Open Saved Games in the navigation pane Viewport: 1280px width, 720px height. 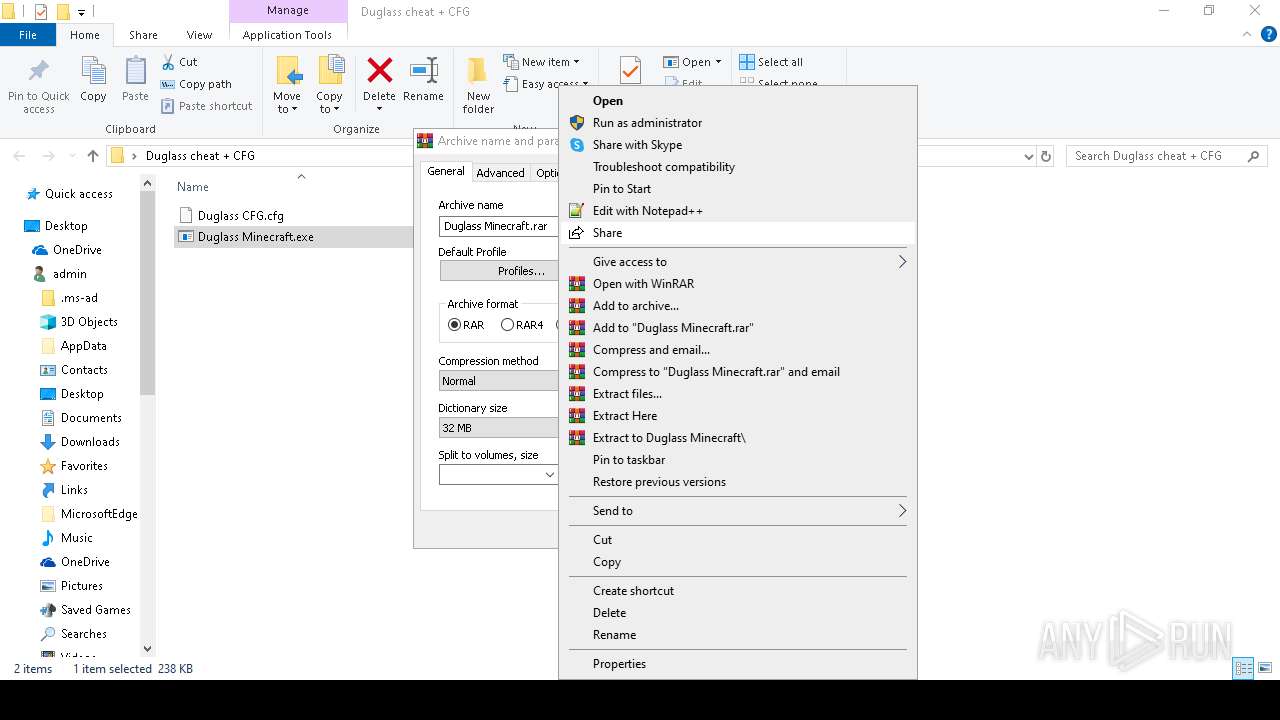pos(95,610)
